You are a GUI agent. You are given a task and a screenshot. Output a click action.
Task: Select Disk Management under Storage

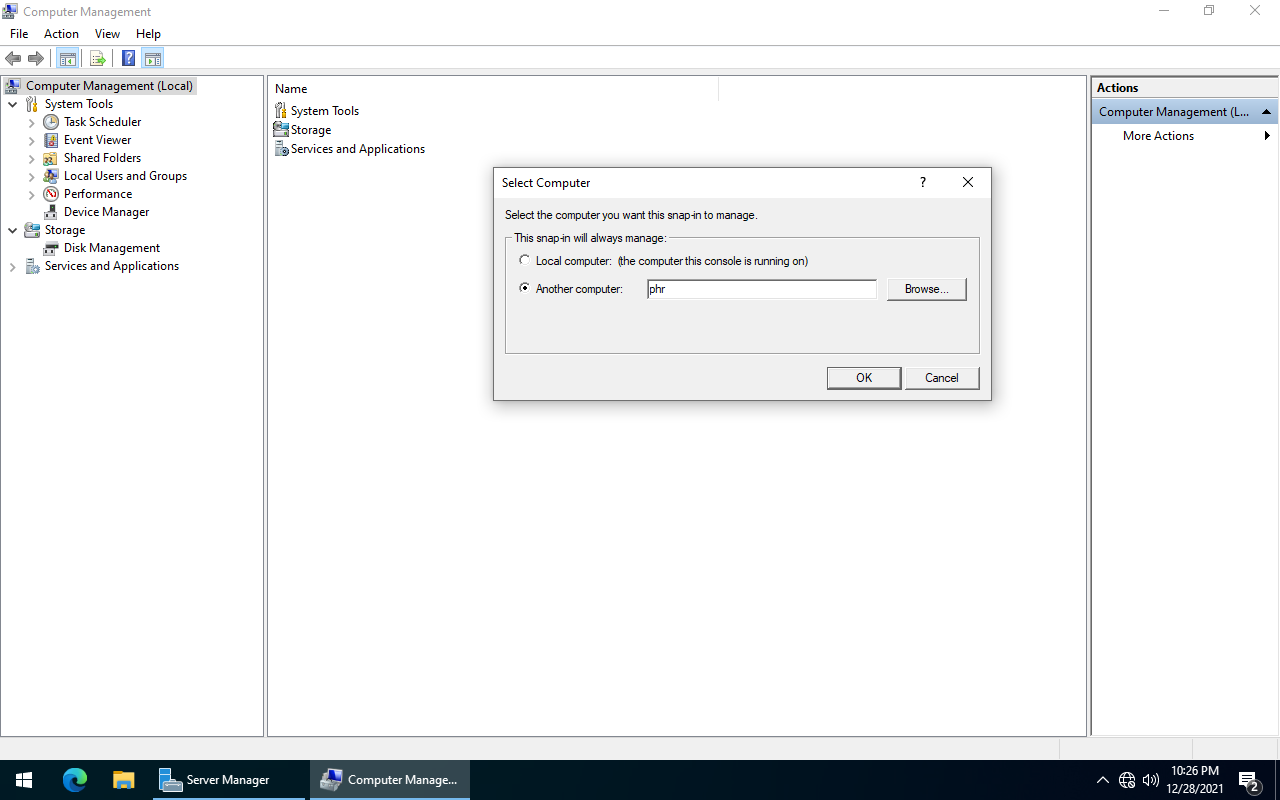[x=110, y=247]
